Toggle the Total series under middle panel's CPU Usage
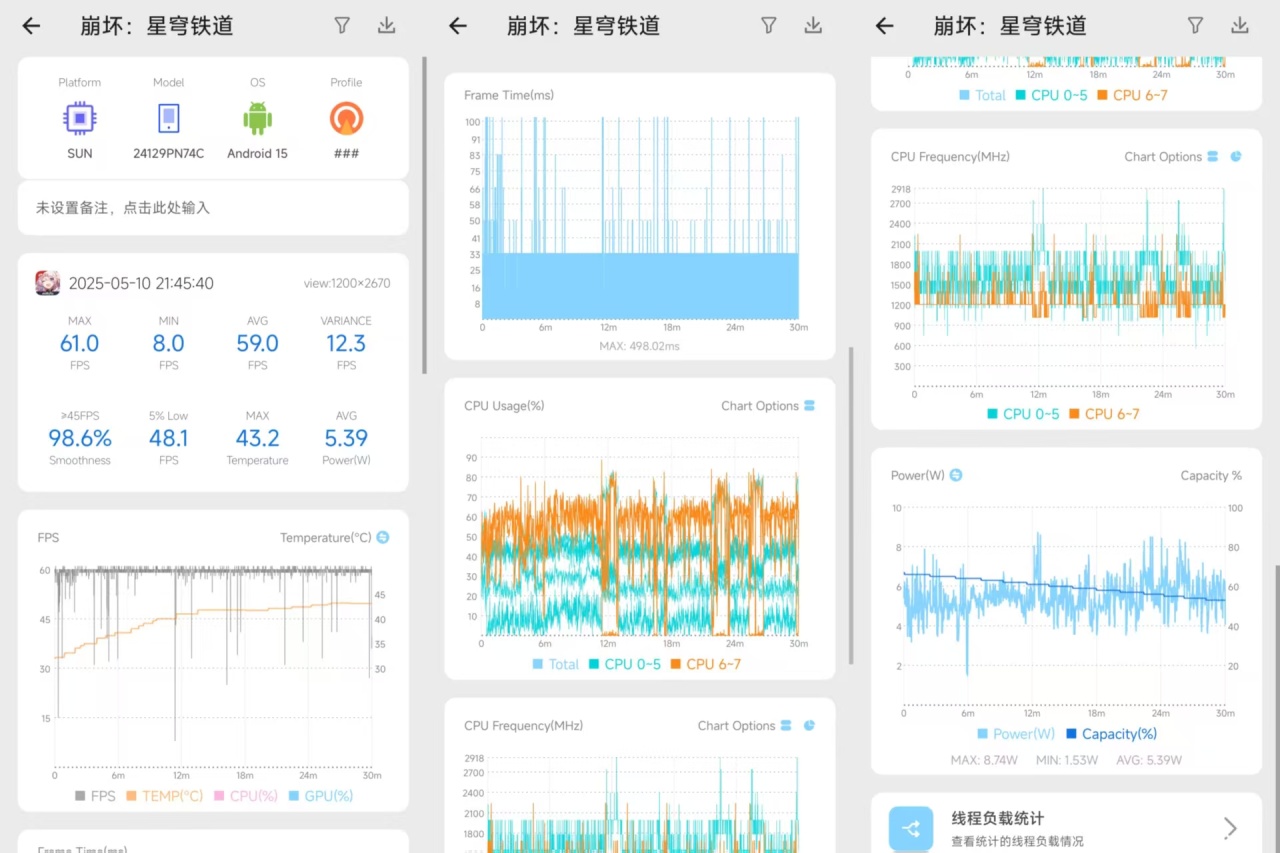This screenshot has width=1280, height=853. (555, 664)
